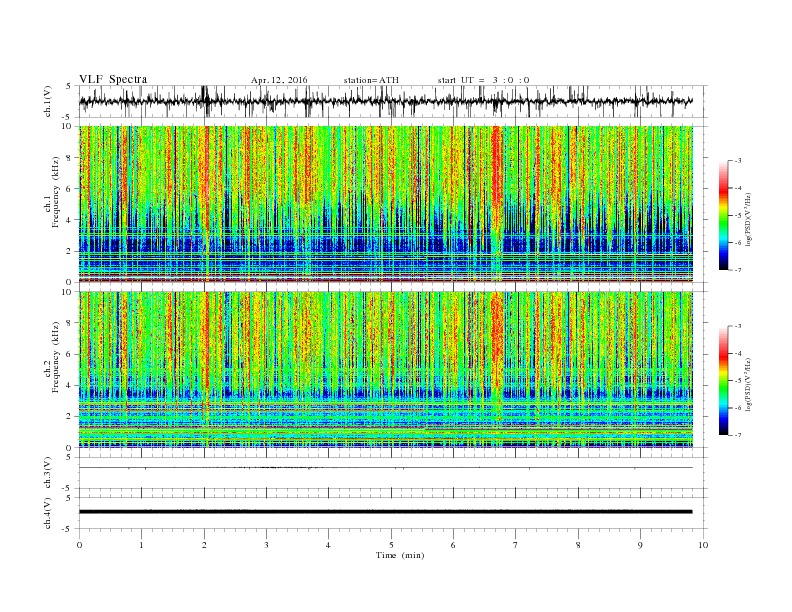Image resolution: width=792 pixels, height=612 pixels.
Task: Click the ch.1 'Frequency (kHz)' axis label
Action: [55, 192]
